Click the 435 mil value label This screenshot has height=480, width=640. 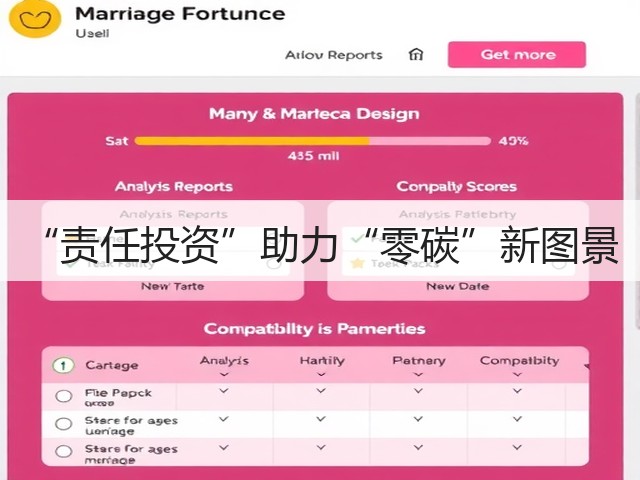coord(313,156)
